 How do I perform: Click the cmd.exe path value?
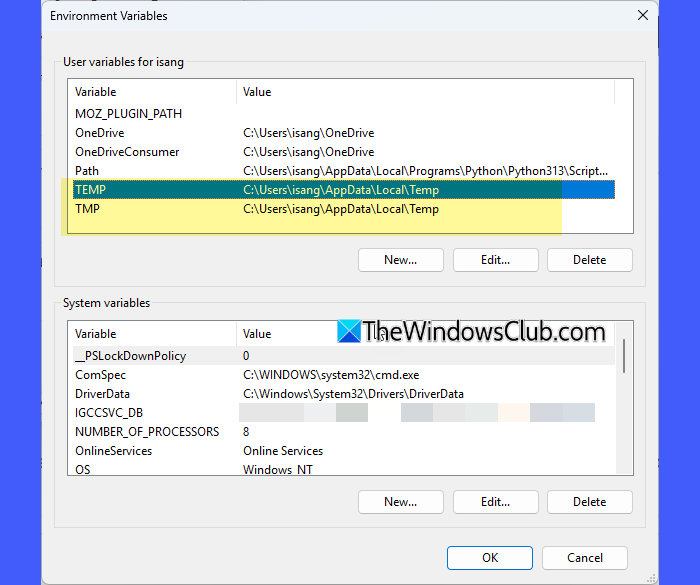point(331,375)
